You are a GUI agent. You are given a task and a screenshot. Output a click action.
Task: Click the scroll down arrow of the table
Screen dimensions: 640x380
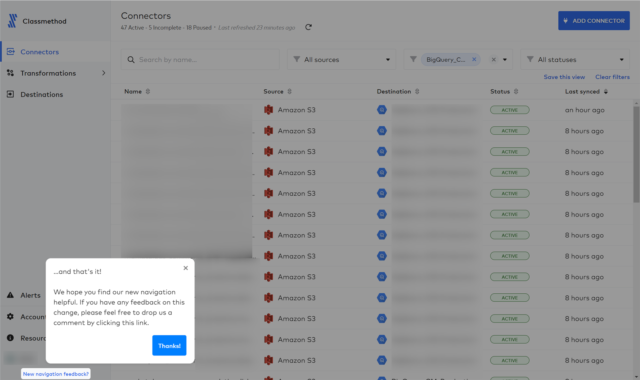coord(636,377)
